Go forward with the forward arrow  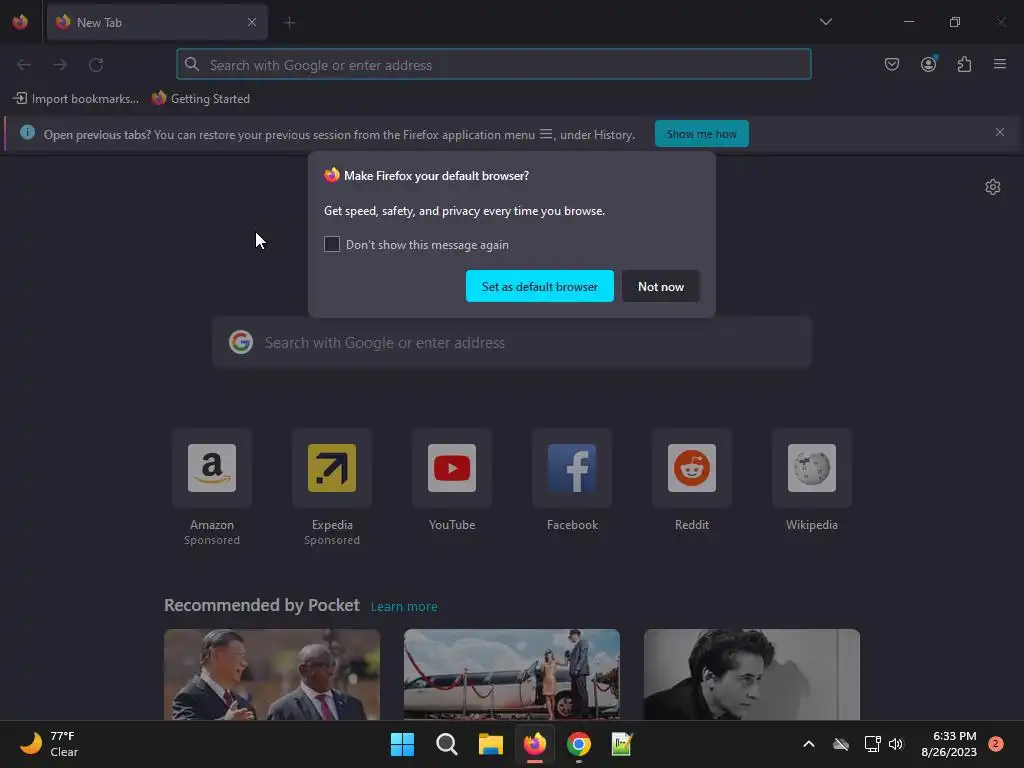coord(60,65)
